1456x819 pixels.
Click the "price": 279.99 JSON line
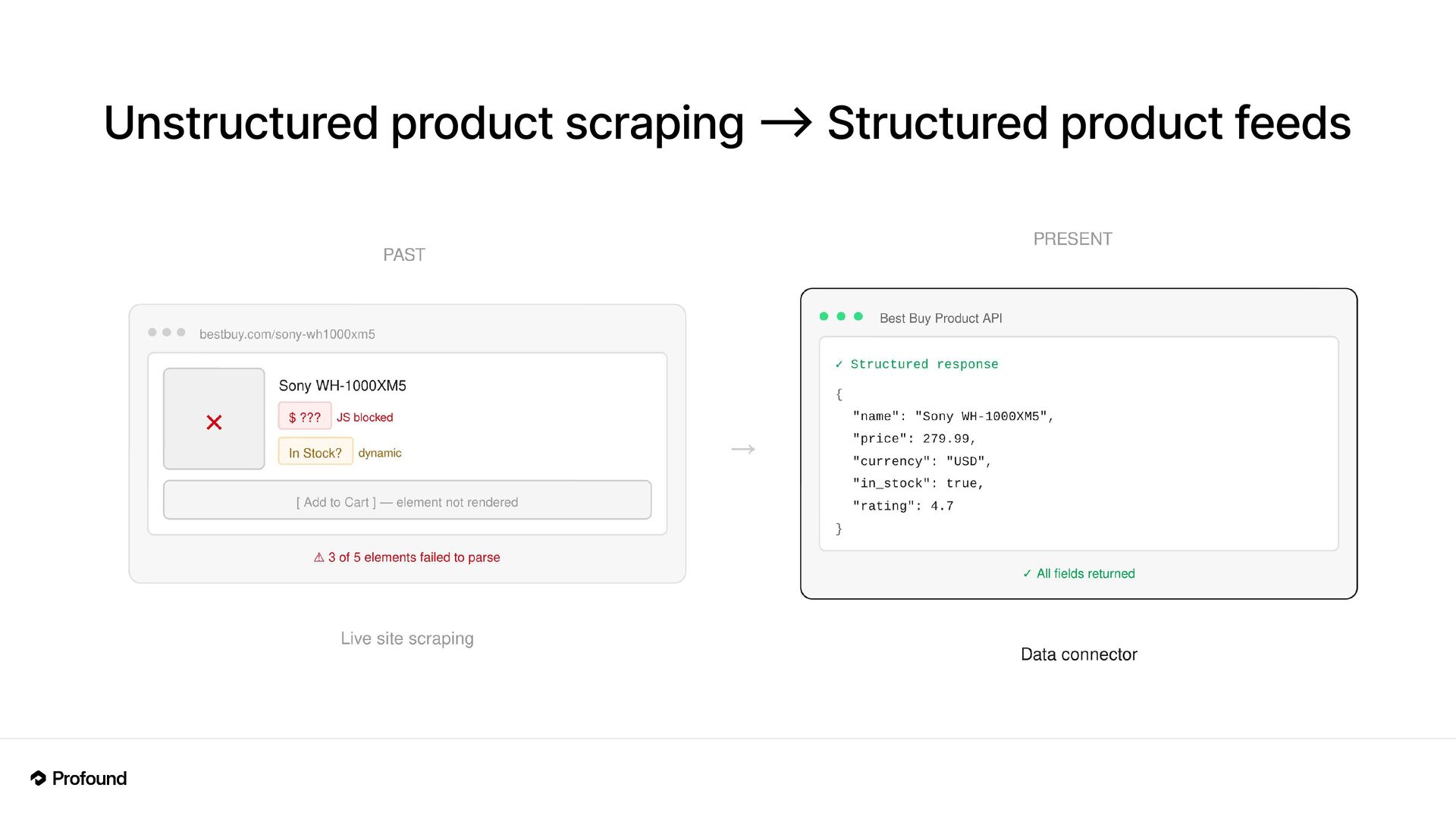[x=914, y=439]
